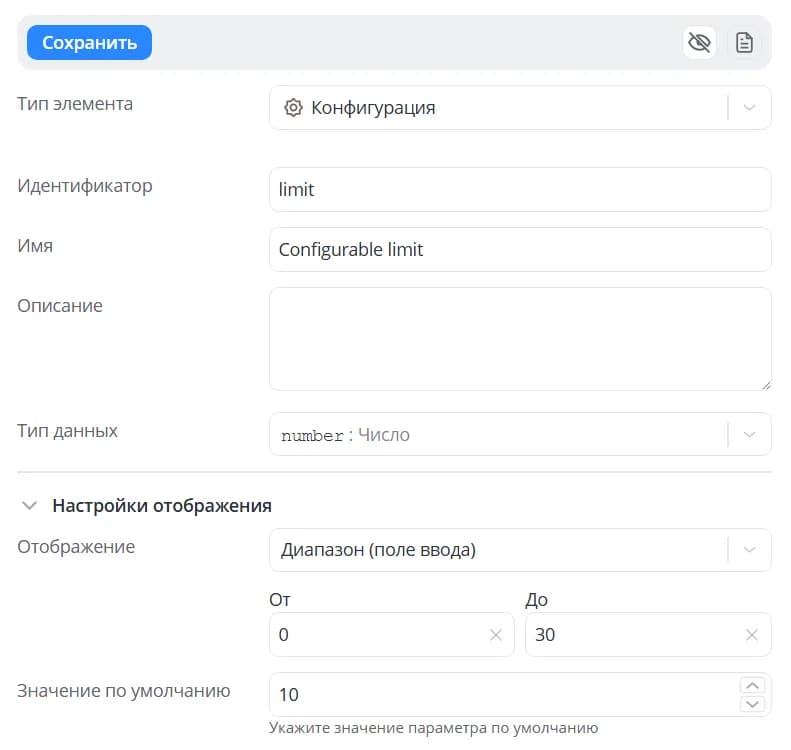
Task: Click into the empty Описание textarea
Action: click(x=520, y=339)
